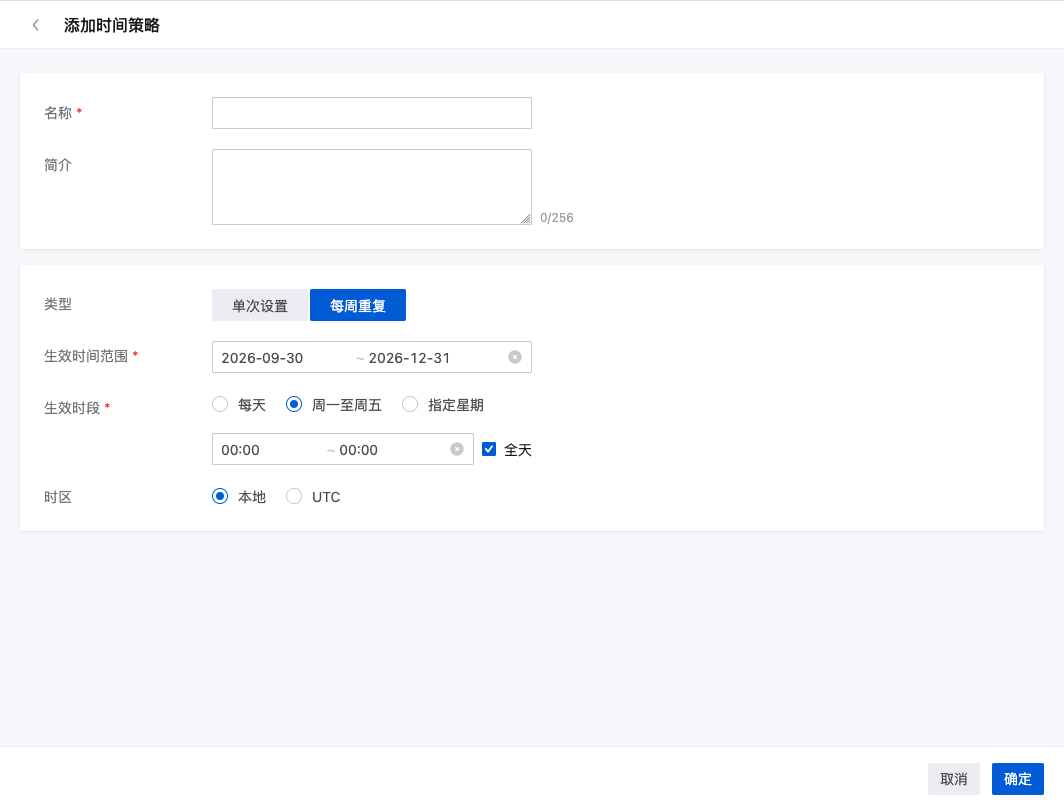This screenshot has height=810, width=1064.
Task: Choose the 指定星期 radio option
Action: [x=410, y=404]
